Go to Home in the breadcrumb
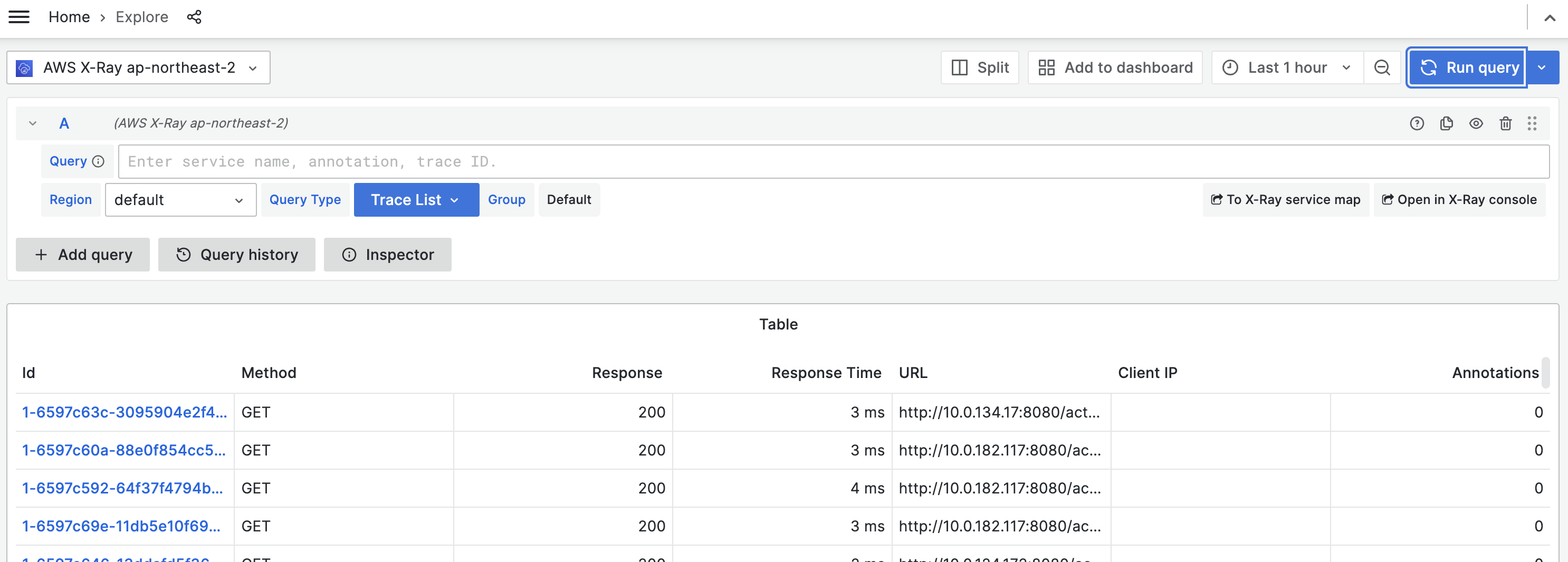The image size is (1568, 562). pyautogui.click(x=69, y=17)
